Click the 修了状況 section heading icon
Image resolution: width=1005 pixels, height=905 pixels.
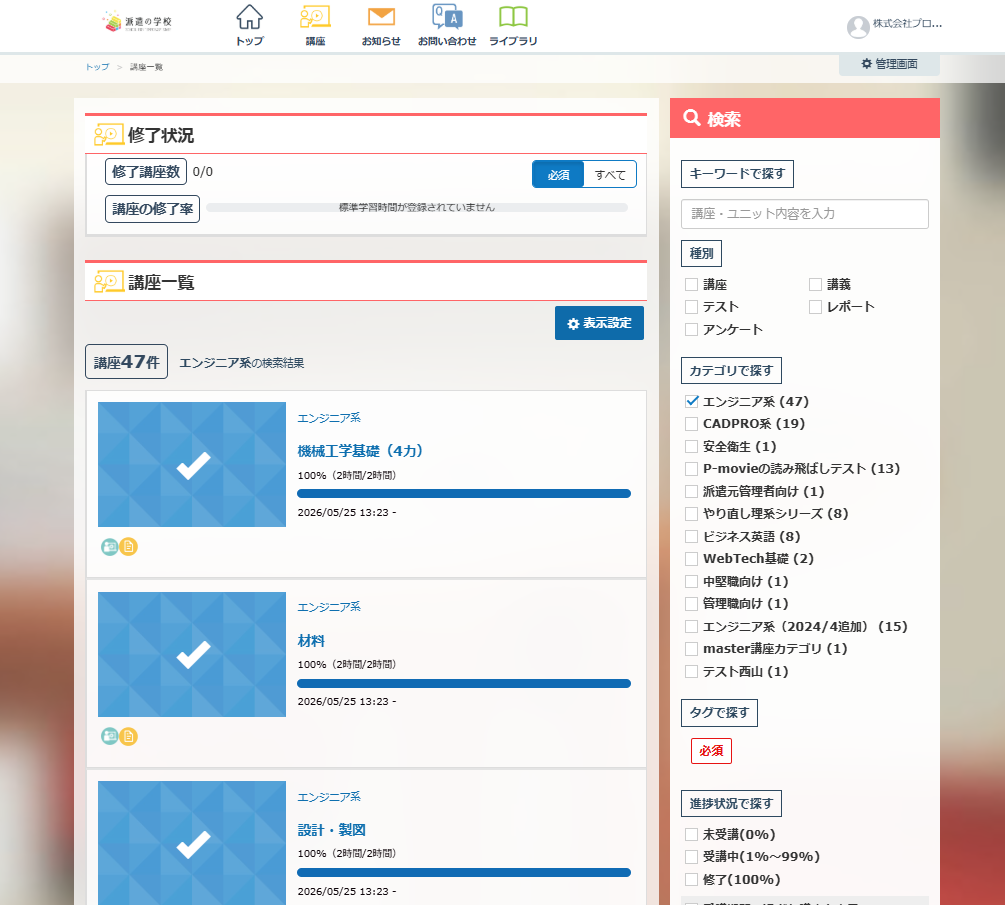108,135
